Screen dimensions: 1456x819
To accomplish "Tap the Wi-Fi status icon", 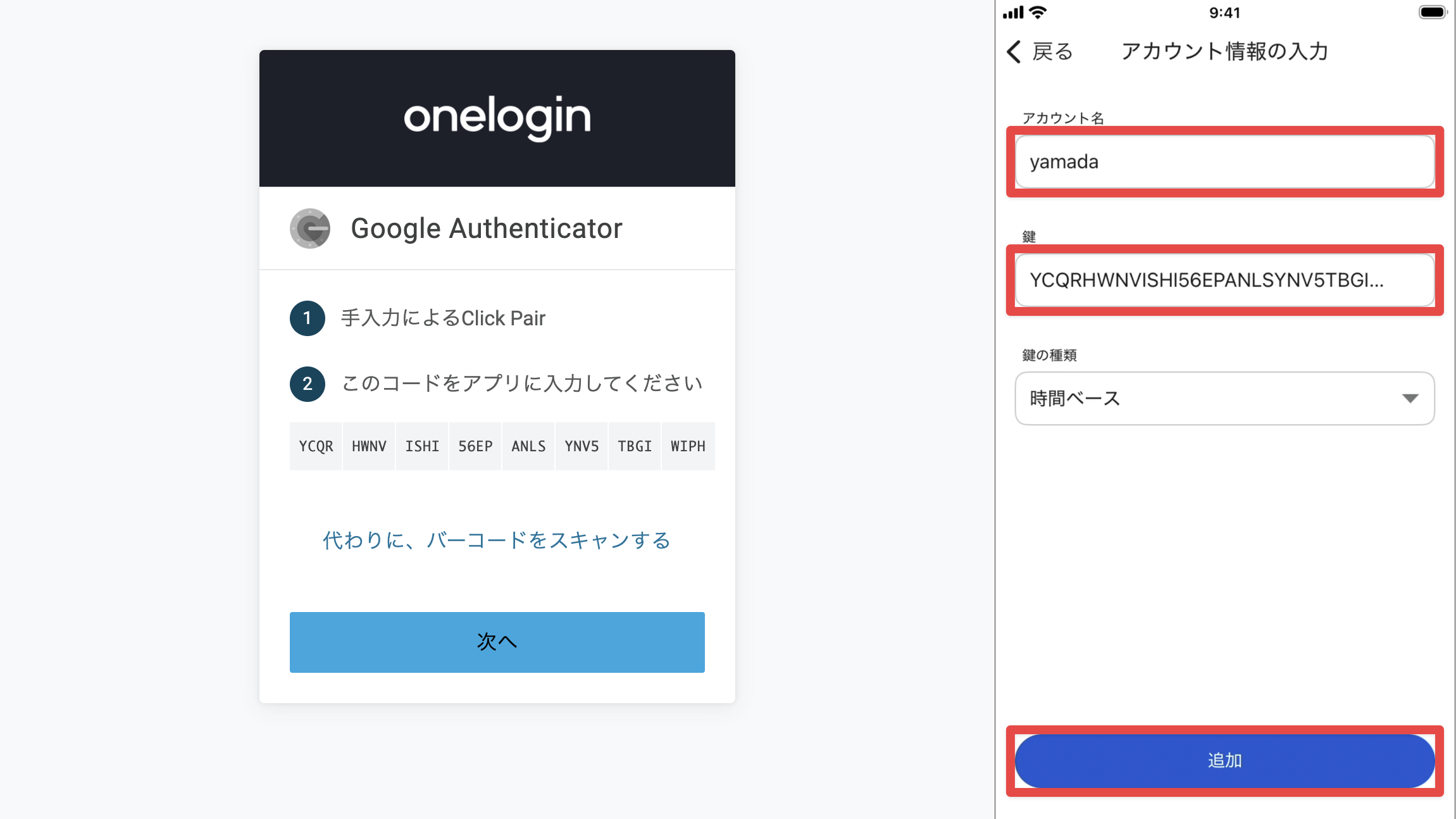I will [x=1038, y=12].
